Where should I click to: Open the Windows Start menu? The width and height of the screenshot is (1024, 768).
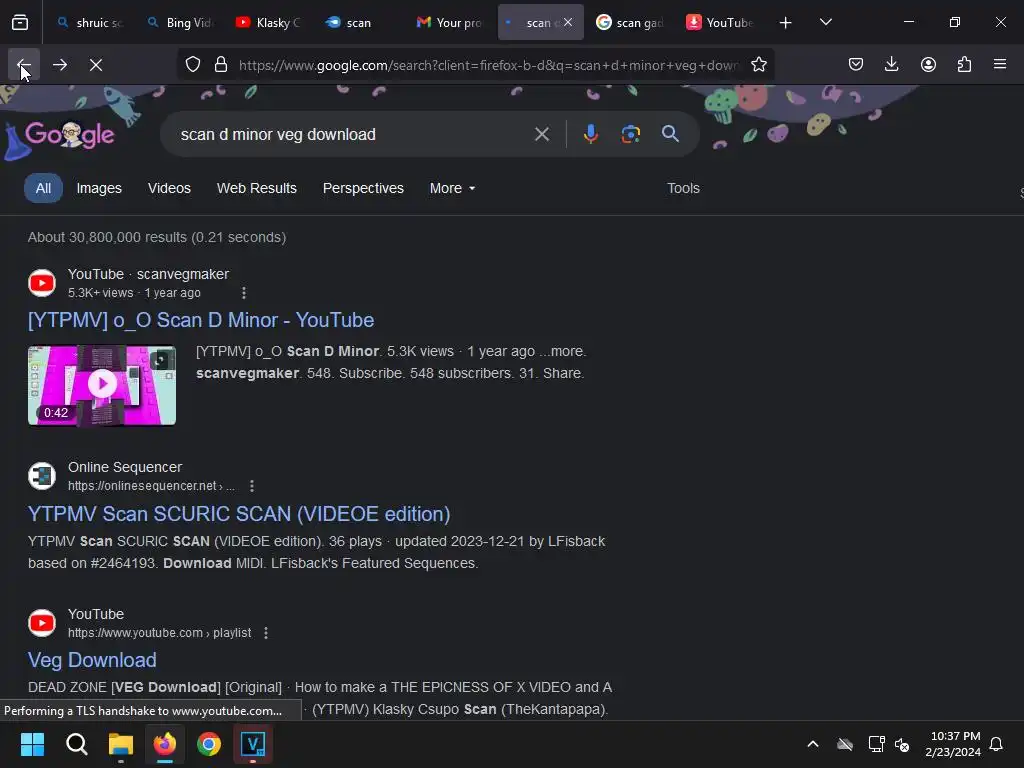tap(32, 744)
